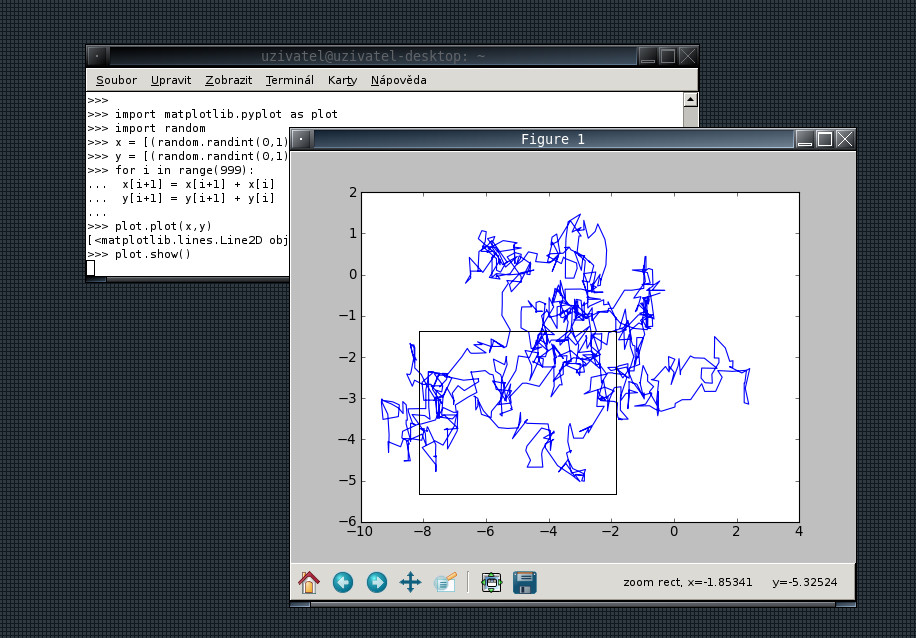Viewport: 916px width, 638px height.
Task: Select the Pan axes tool
Action: (410, 582)
